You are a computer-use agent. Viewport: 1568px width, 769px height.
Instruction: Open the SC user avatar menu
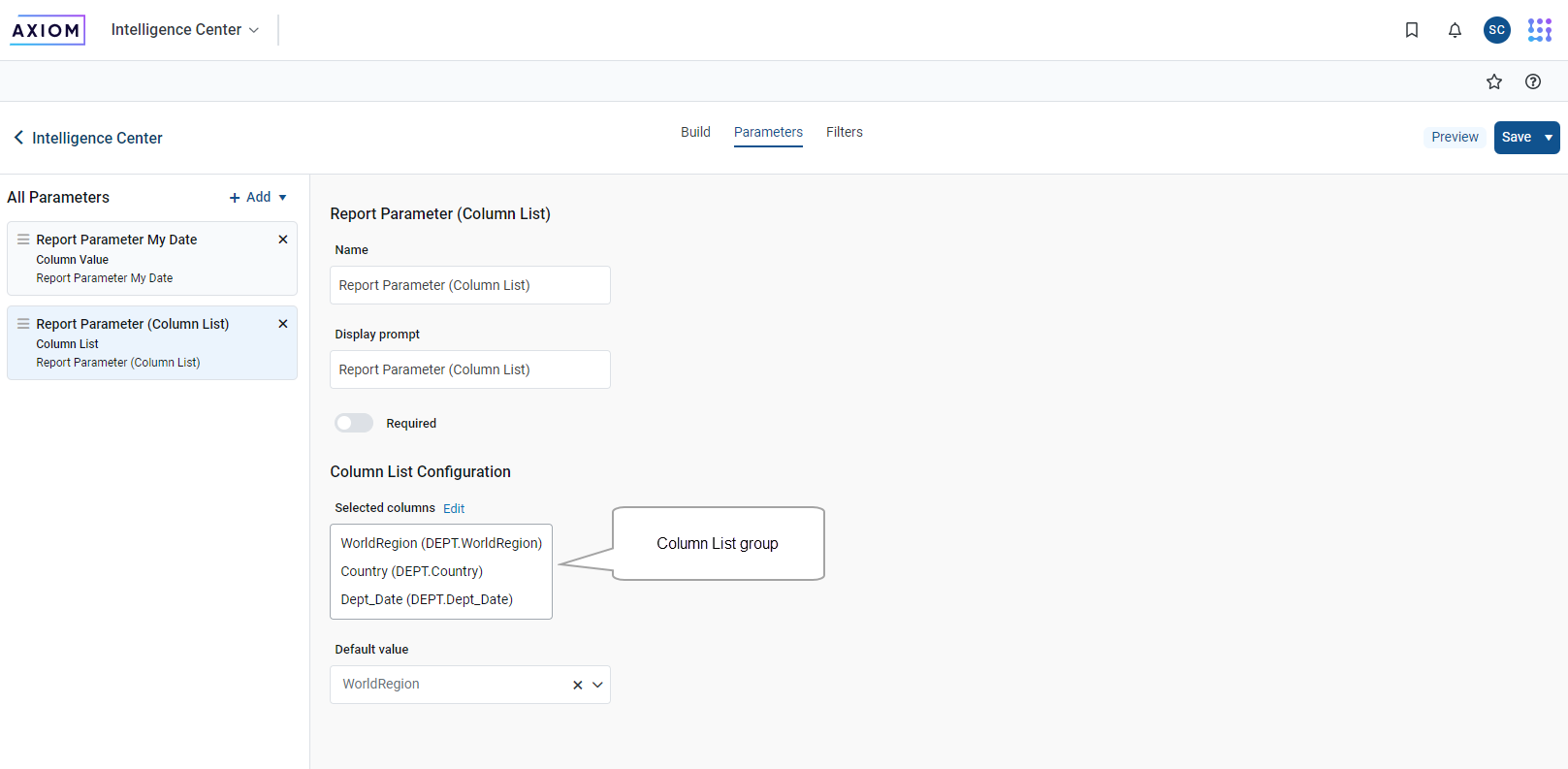point(1496,30)
